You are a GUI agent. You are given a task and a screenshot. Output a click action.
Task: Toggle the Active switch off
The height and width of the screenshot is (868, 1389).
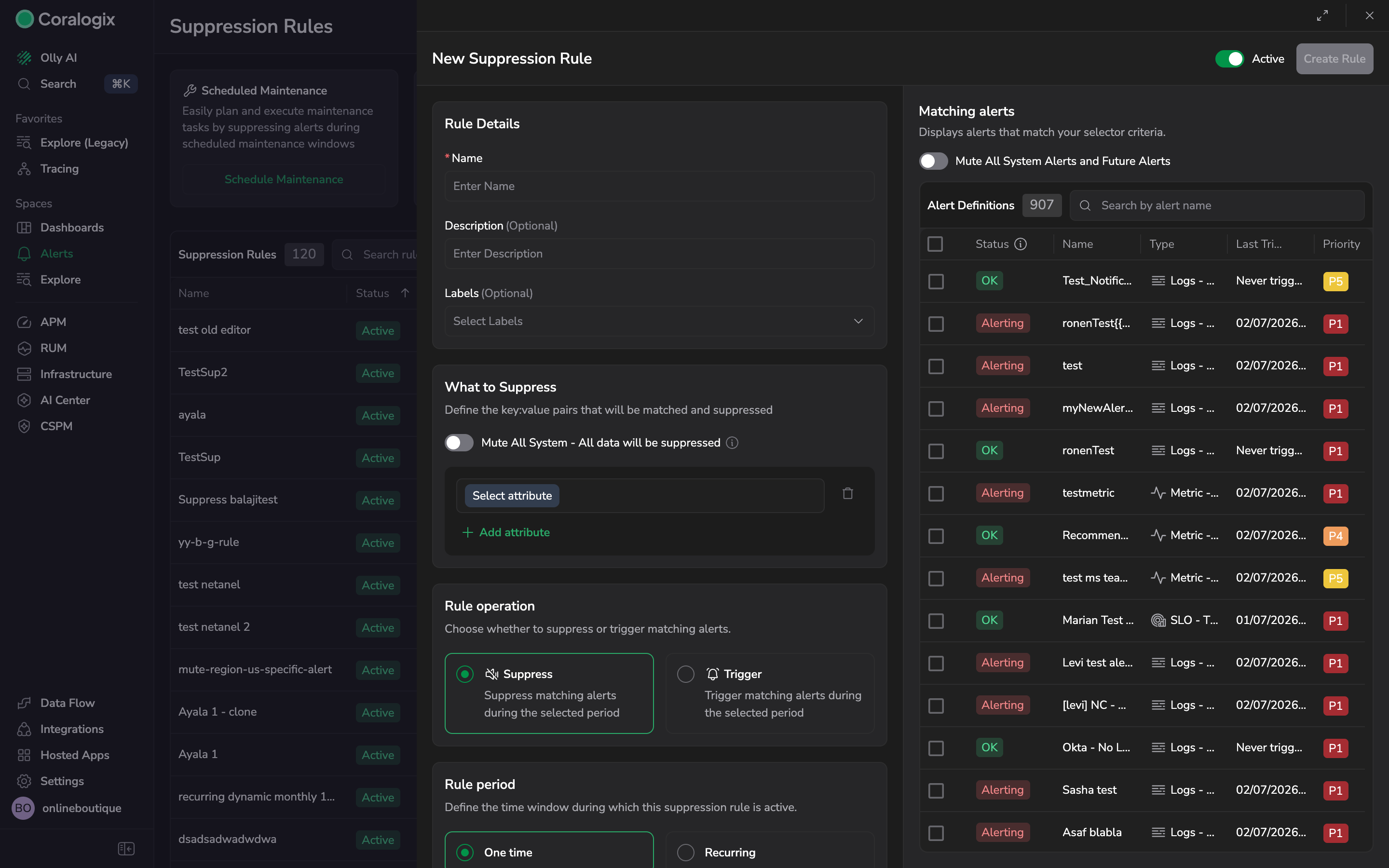(1229, 58)
